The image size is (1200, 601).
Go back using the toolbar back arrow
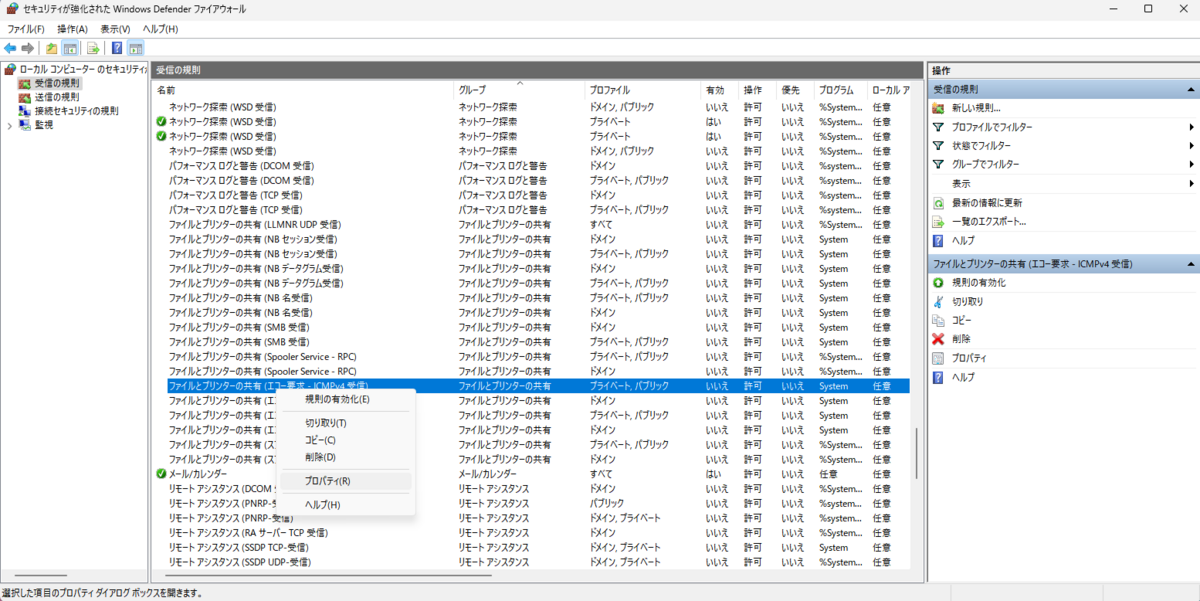[x=10, y=48]
